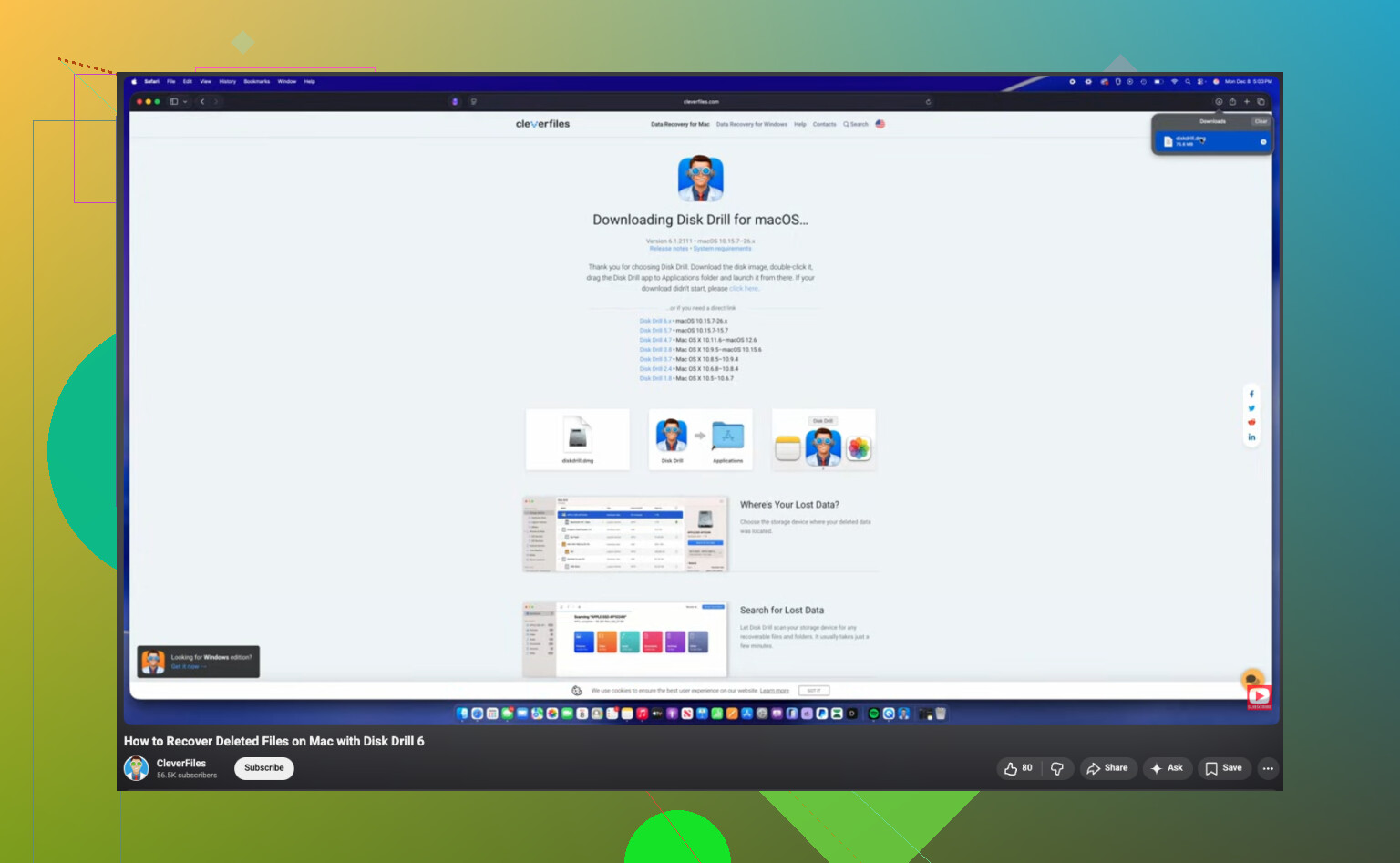The image size is (1400, 863).
Task: Open Data Recovery for Windows page
Action: [x=752, y=124]
